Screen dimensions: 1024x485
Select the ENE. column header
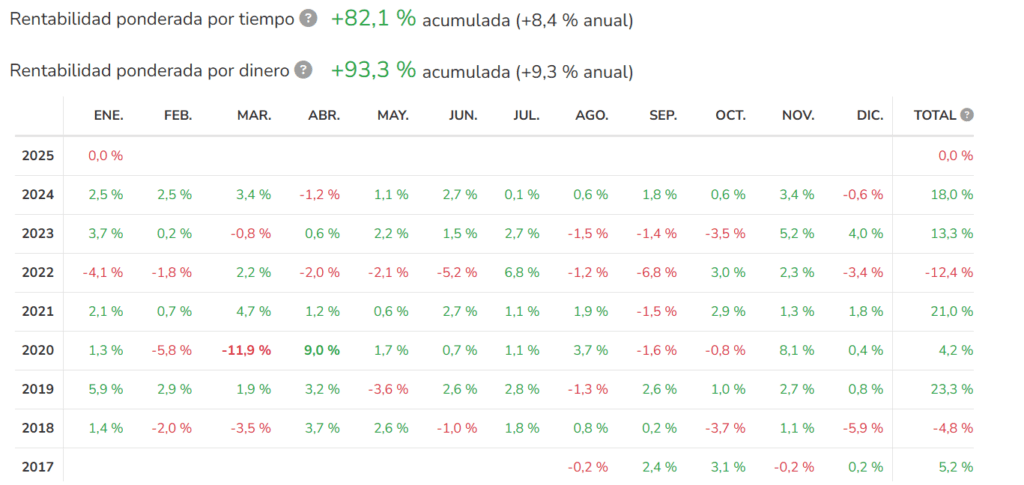click(108, 116)
